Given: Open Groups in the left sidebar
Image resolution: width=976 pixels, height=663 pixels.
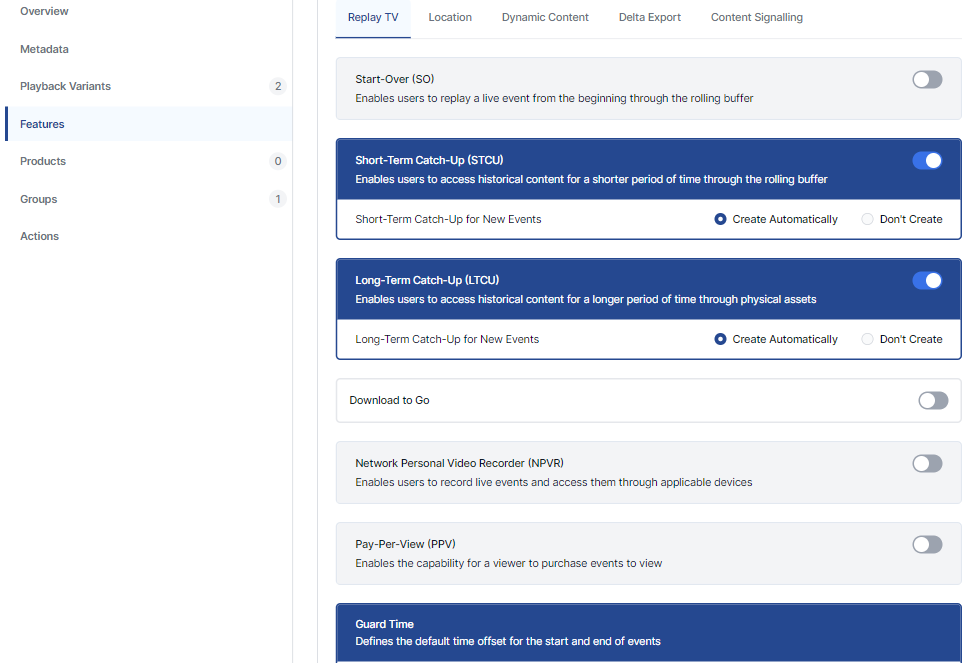Looking at the screenshot, I should (39, 199).
